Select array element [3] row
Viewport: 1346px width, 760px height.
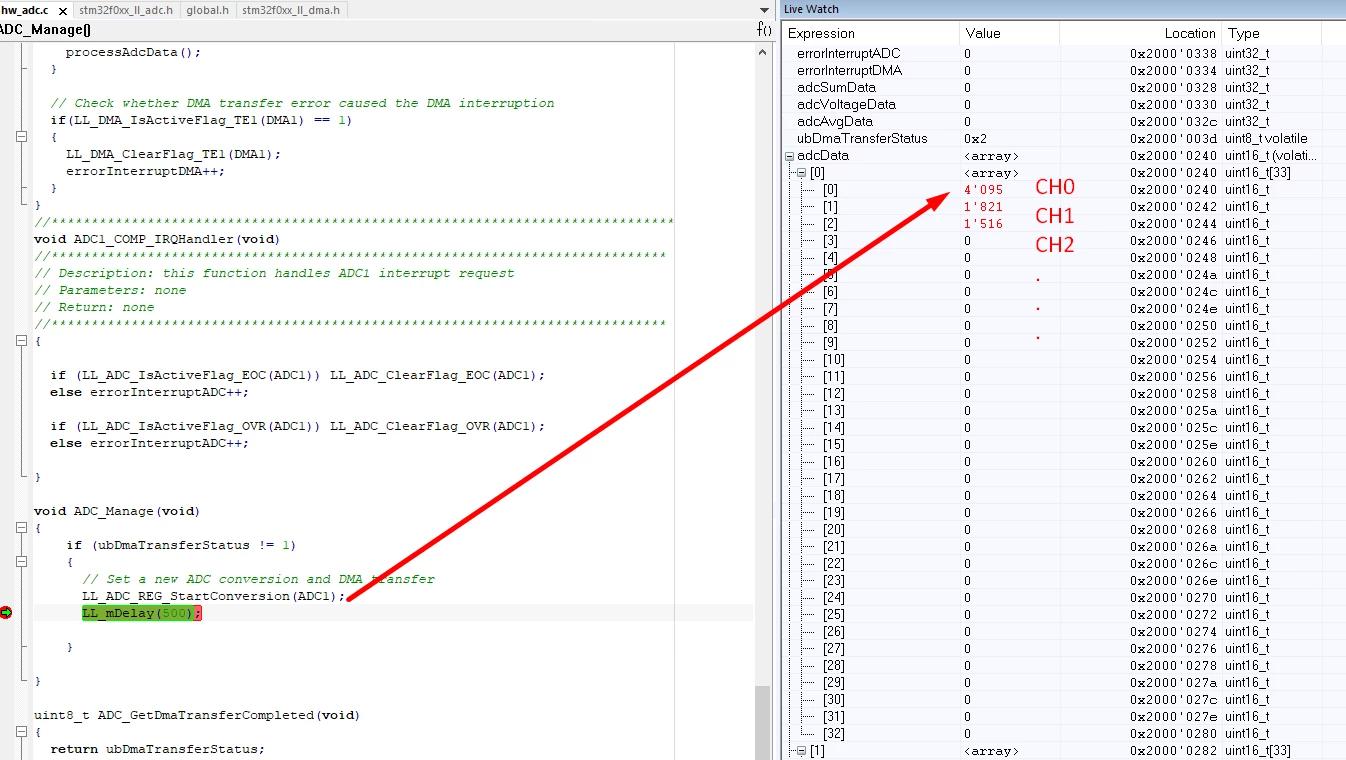[1064, 241]
